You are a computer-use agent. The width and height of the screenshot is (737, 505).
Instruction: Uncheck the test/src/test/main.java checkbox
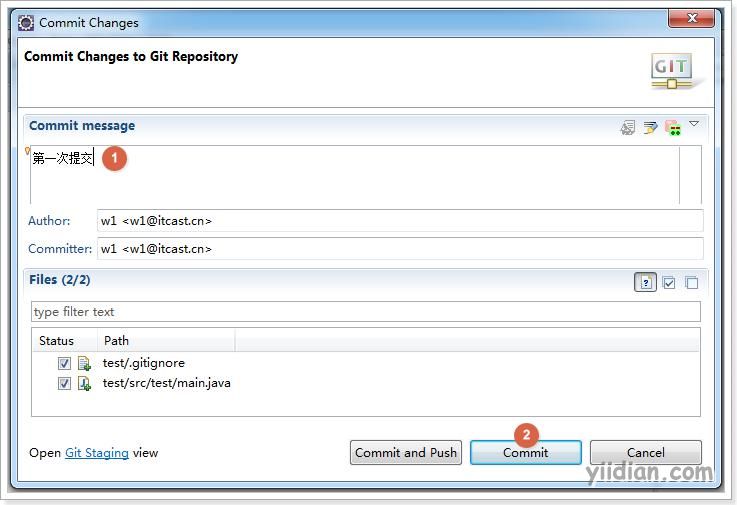64,383
